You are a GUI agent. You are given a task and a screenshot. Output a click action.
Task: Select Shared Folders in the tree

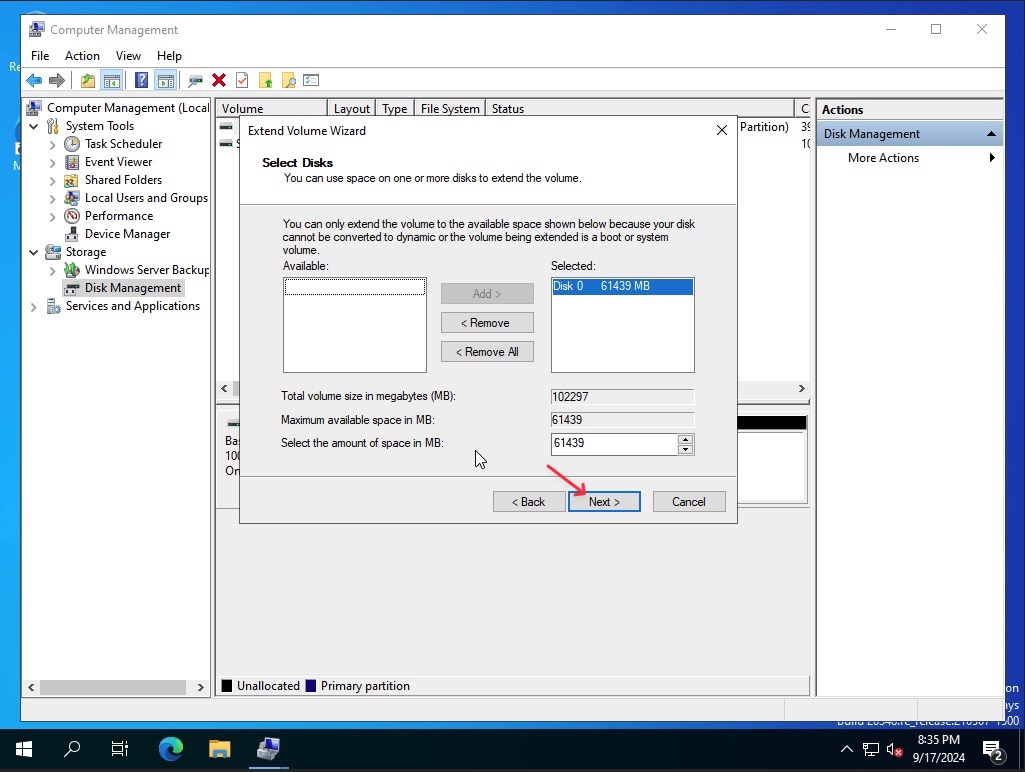click(x=123, y=180)
